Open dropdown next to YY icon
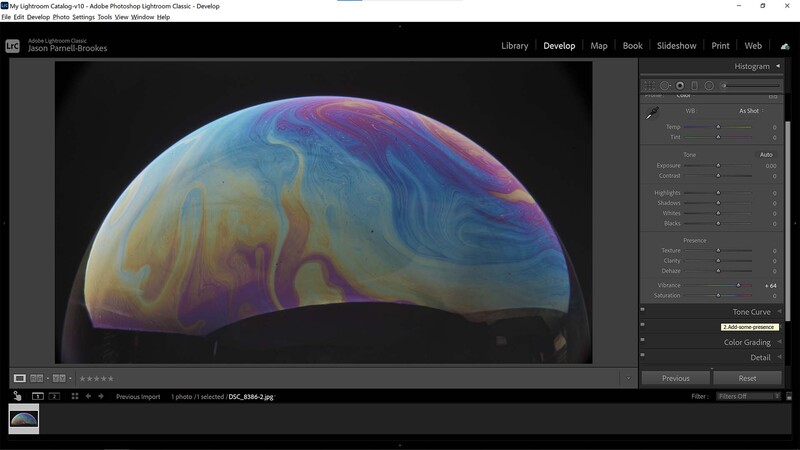The image size is (800, 450). (x=70, y=379)
